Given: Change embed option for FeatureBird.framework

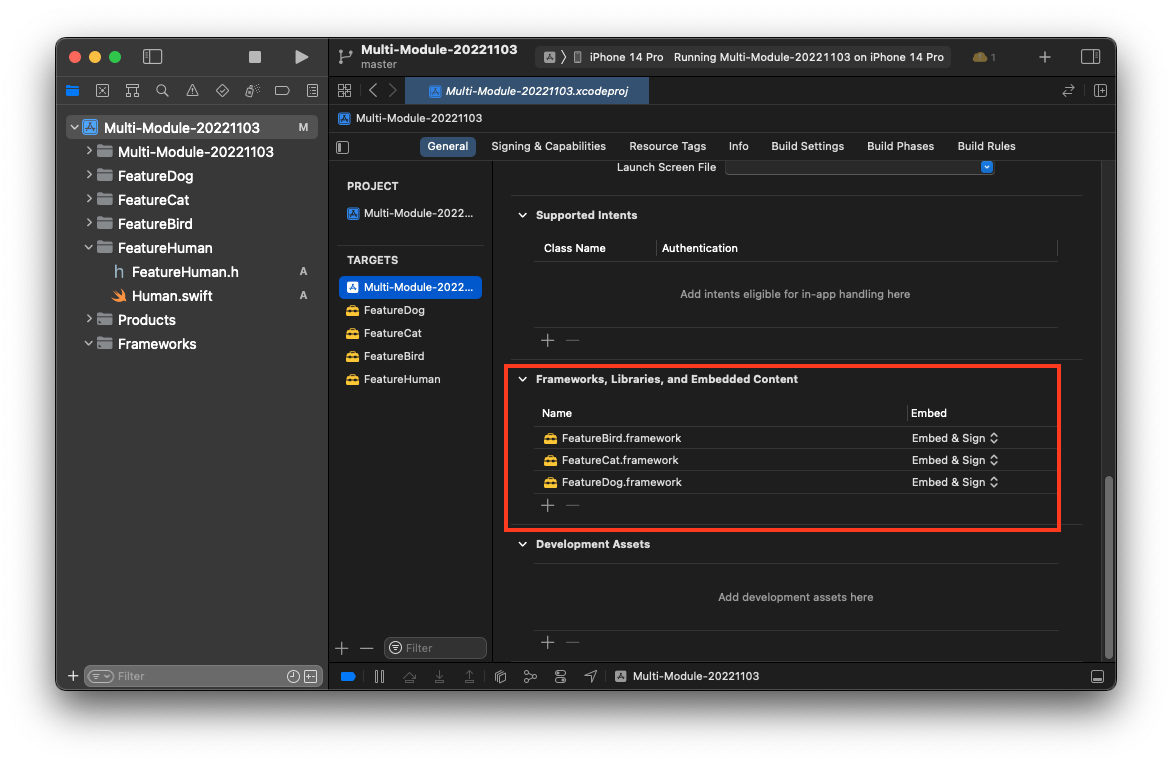Looking at the screenshot, I should coord(954,438).
